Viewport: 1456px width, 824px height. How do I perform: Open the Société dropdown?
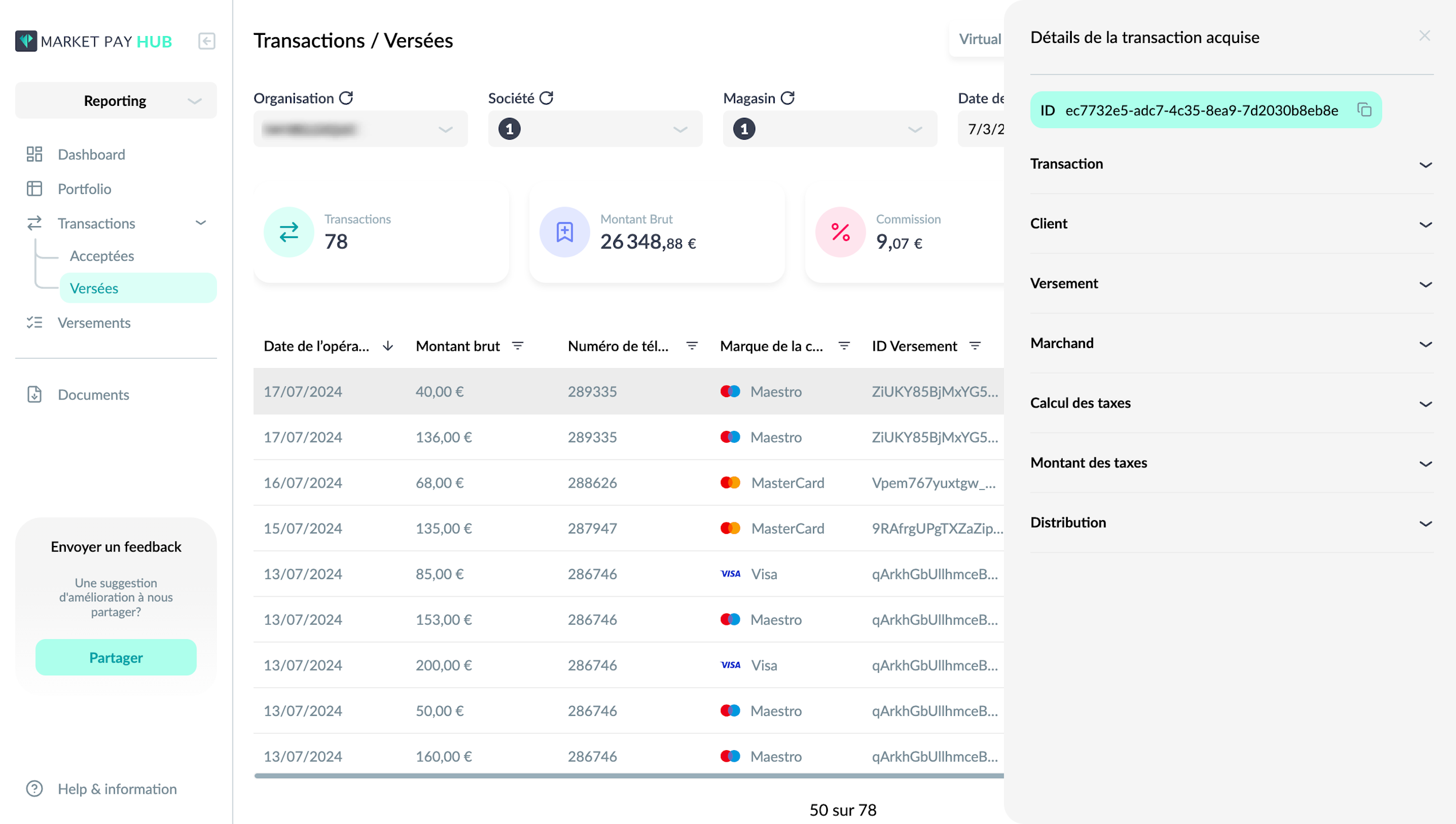click(x=595, y=129)
